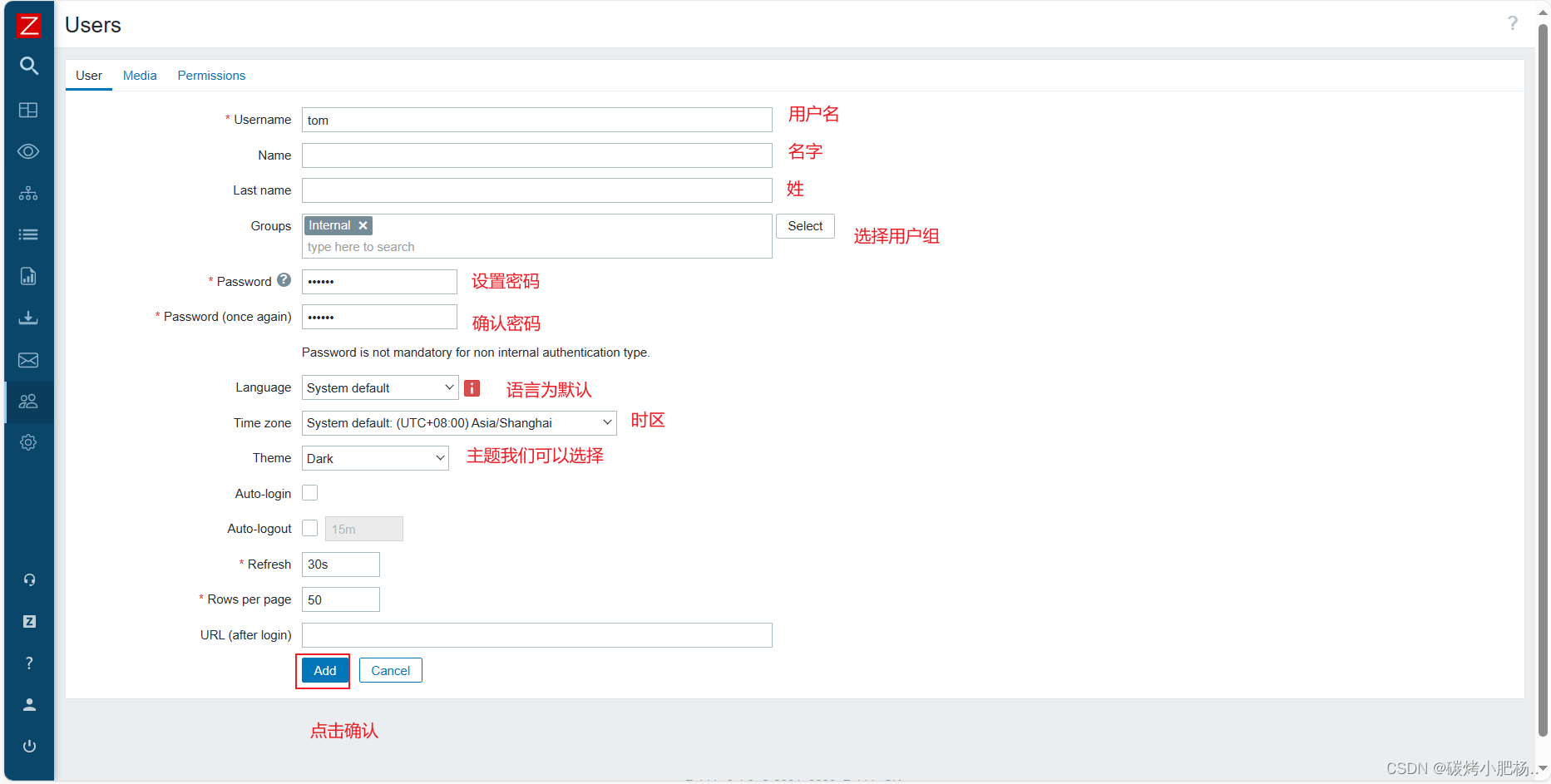
Task: Click the Select groups button
Action: click(x=805, y=226)
